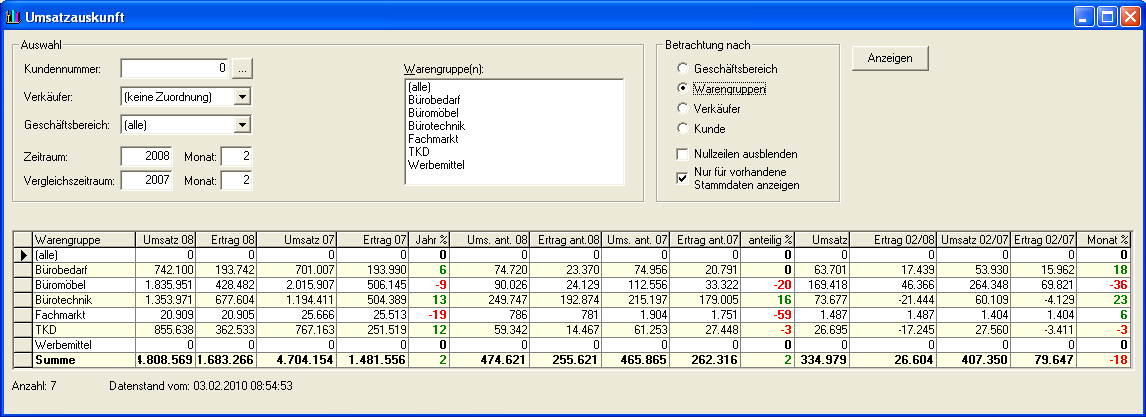
Task: Click the Umsatzauskunft title bar app icon
Action: coord(12,16)
